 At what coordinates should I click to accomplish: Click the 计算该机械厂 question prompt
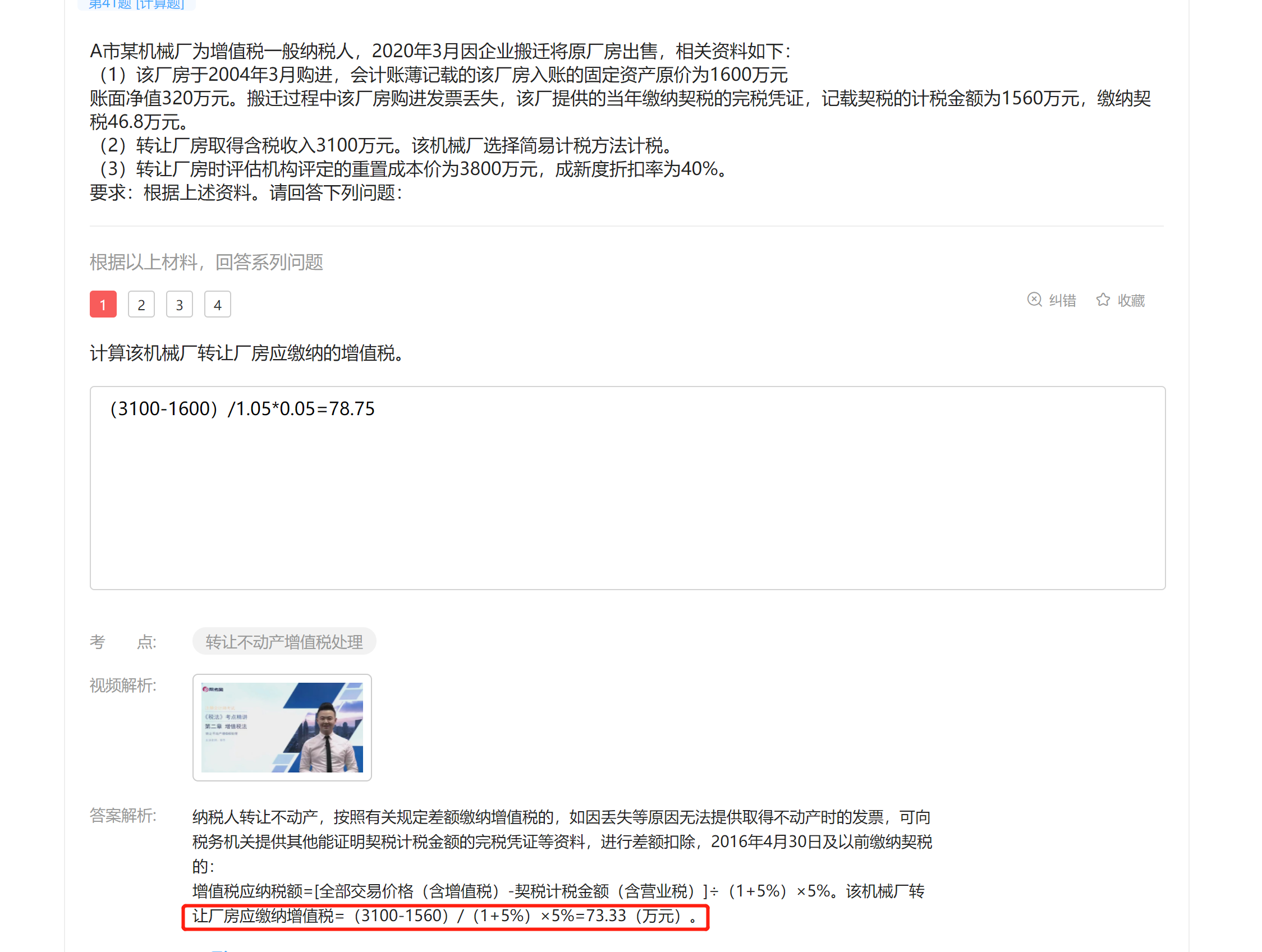(x=247, y=353)
